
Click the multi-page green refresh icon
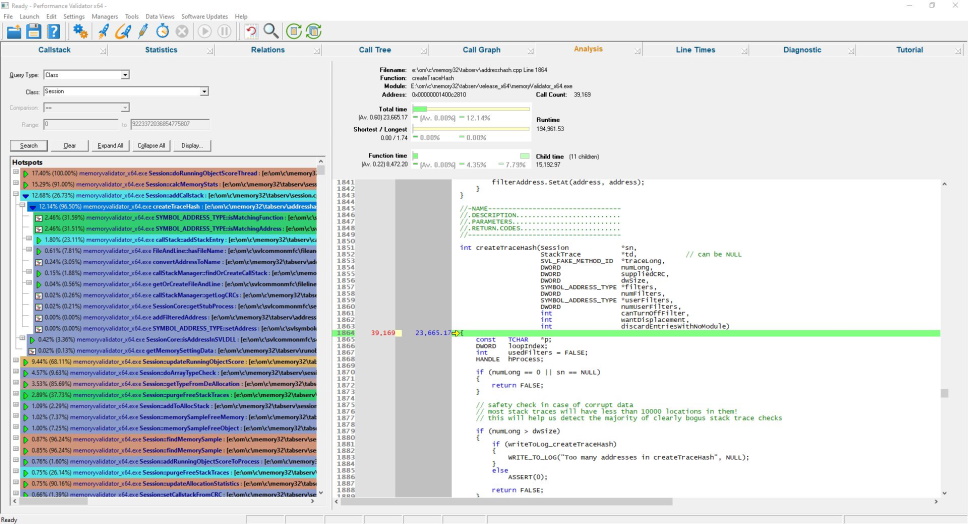pos(314,31)
